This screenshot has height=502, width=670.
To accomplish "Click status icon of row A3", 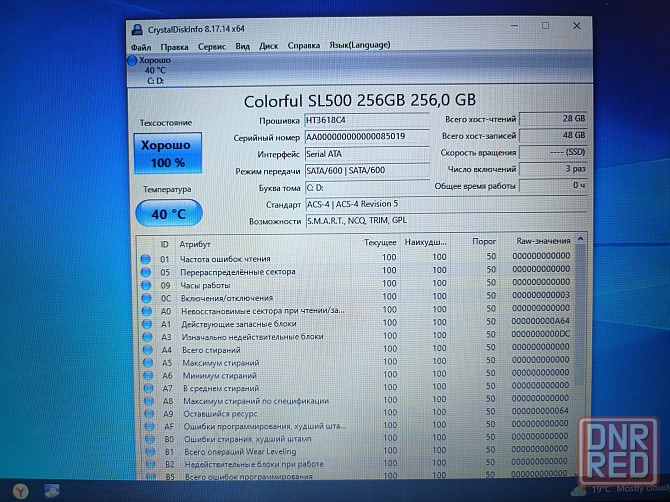I will point(147,337).
